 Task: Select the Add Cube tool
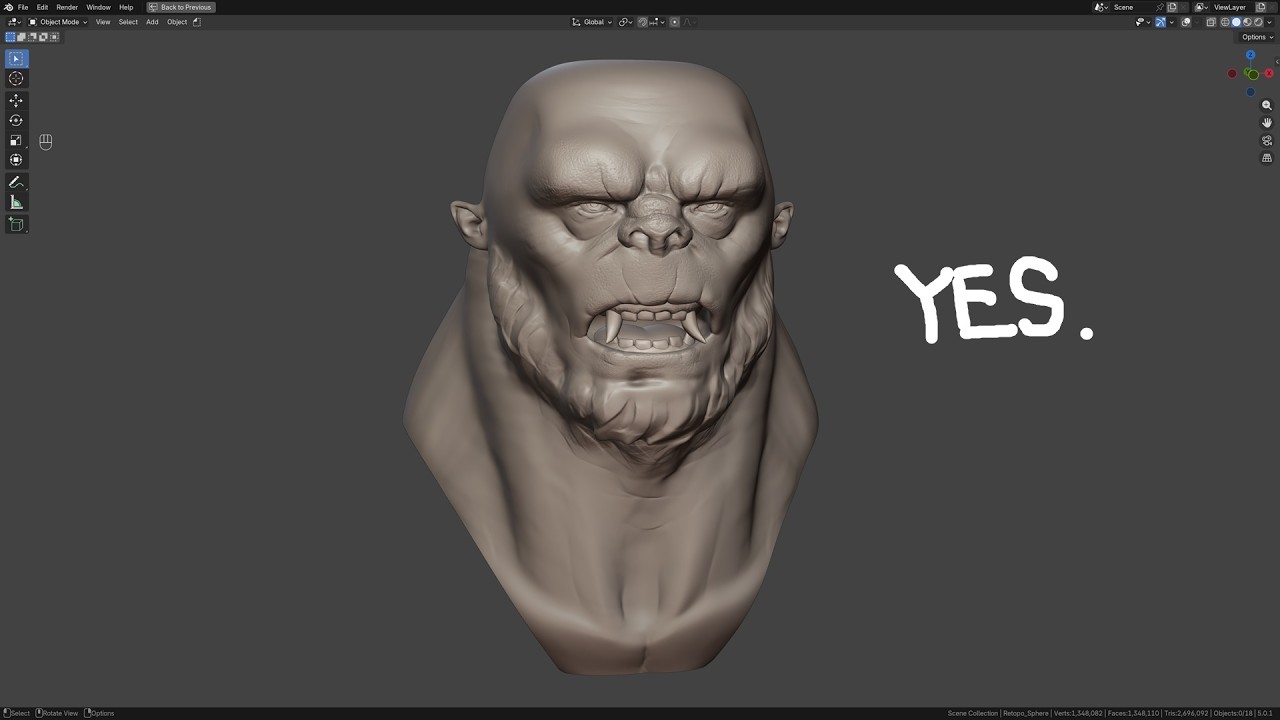pos(16,224)
